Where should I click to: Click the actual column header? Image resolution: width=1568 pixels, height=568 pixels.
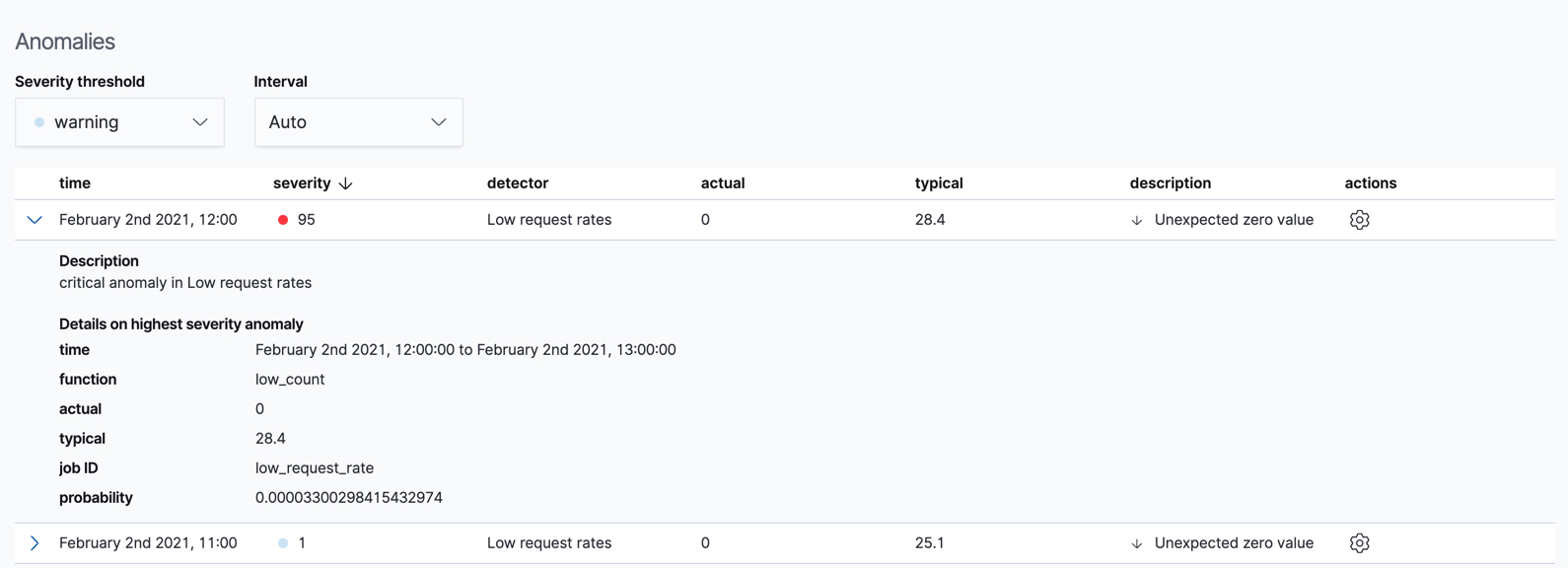click(x=723, y=182)
